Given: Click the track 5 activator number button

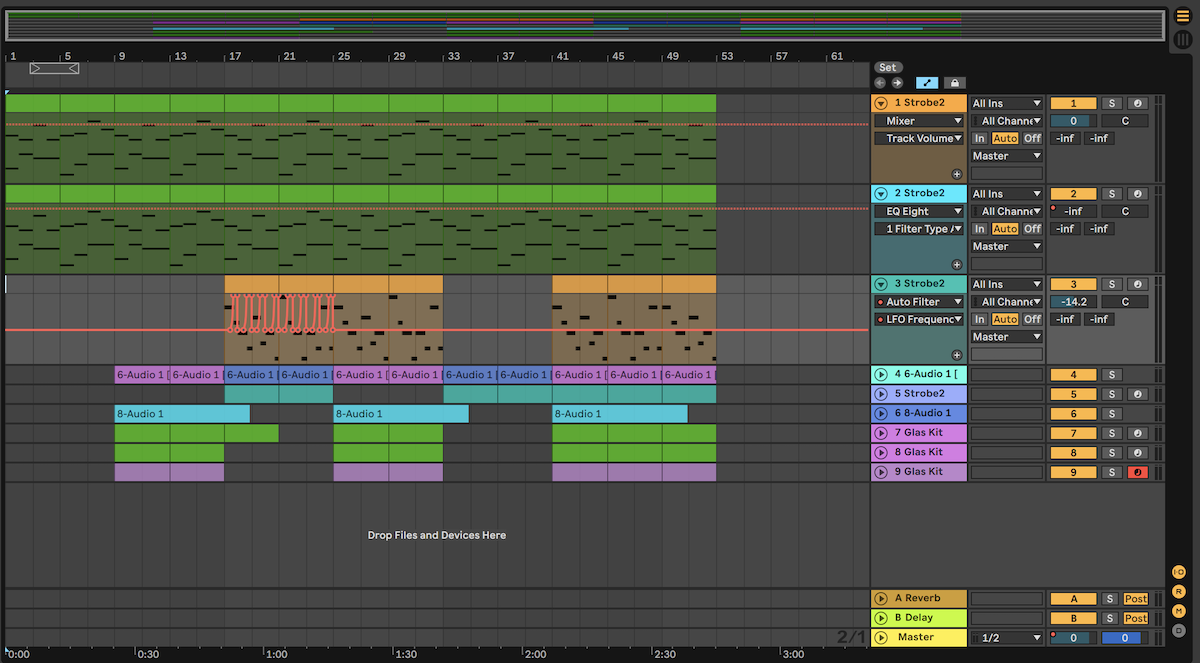Looking at the screenshot, I should click(1073, 394).
